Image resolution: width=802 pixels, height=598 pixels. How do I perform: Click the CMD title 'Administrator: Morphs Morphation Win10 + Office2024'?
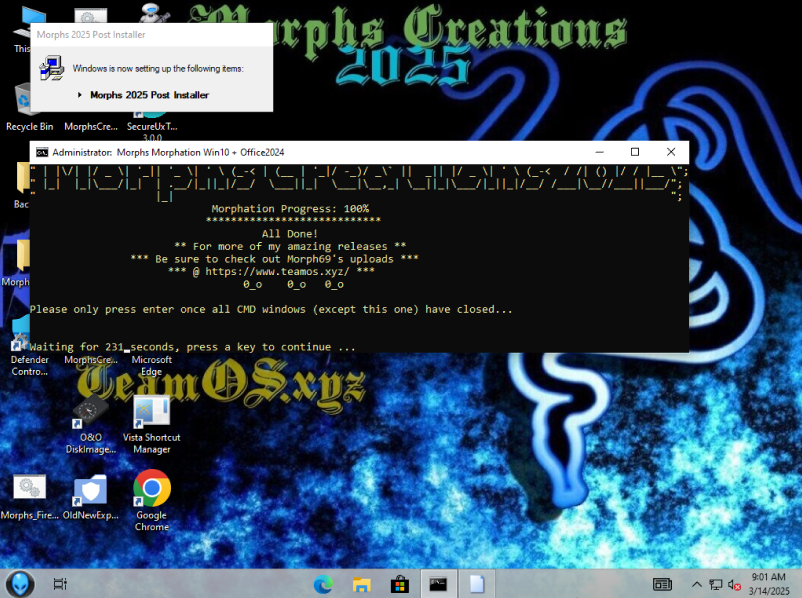click(168, 152)
